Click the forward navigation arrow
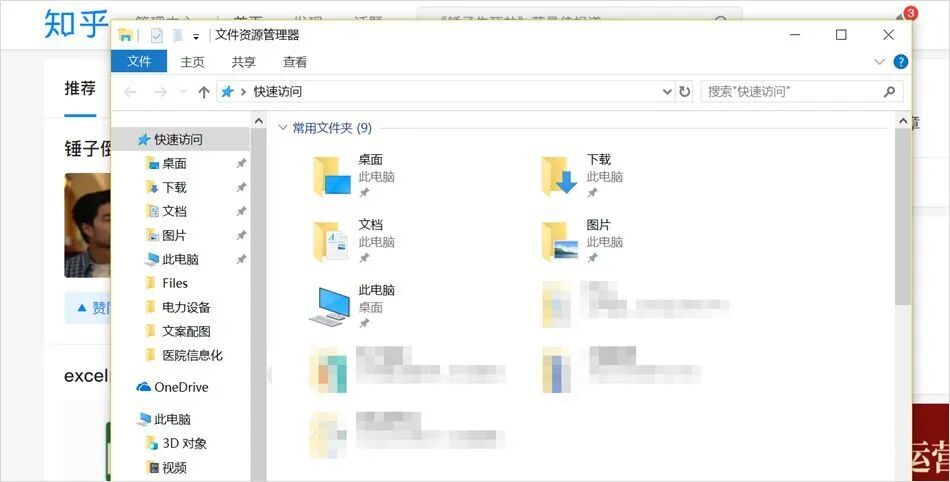This screenshot has width=950, height=482. (161, 92)
